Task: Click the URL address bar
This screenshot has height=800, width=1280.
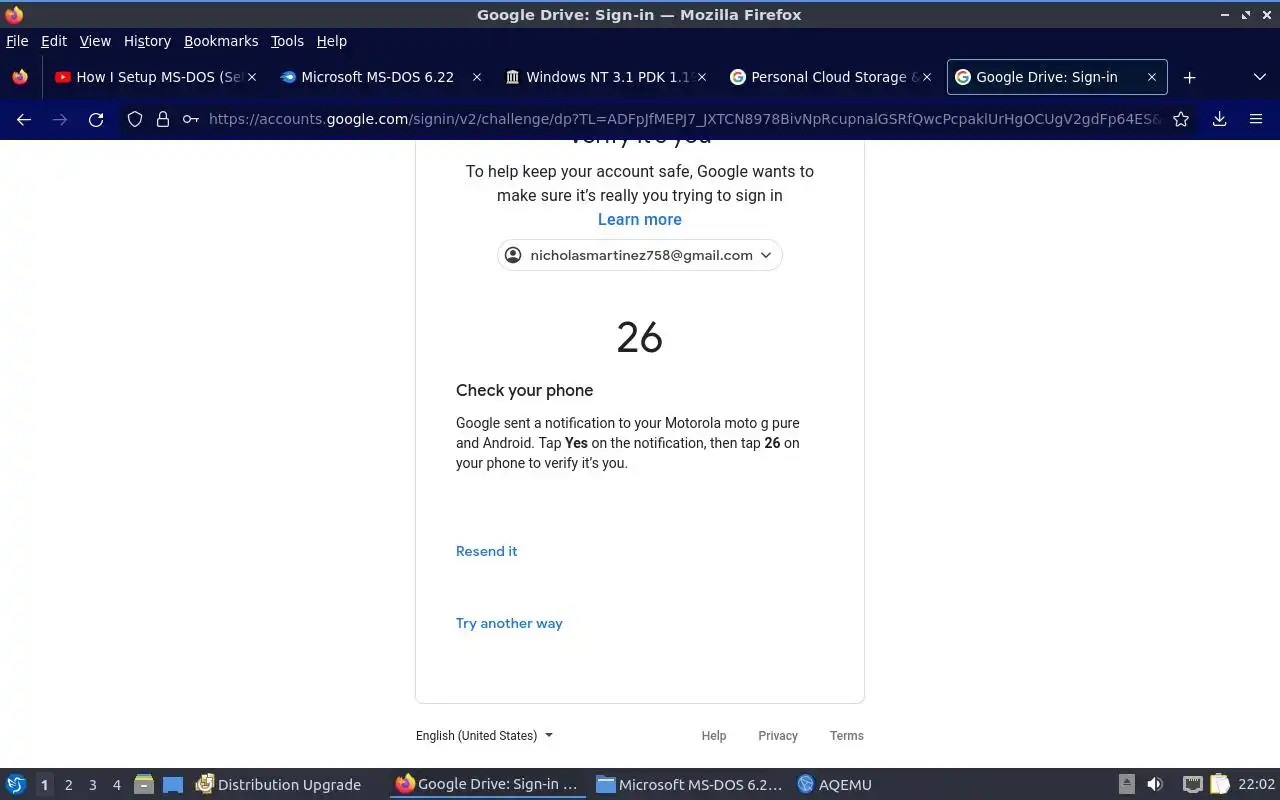Action: tap(684, 119)
